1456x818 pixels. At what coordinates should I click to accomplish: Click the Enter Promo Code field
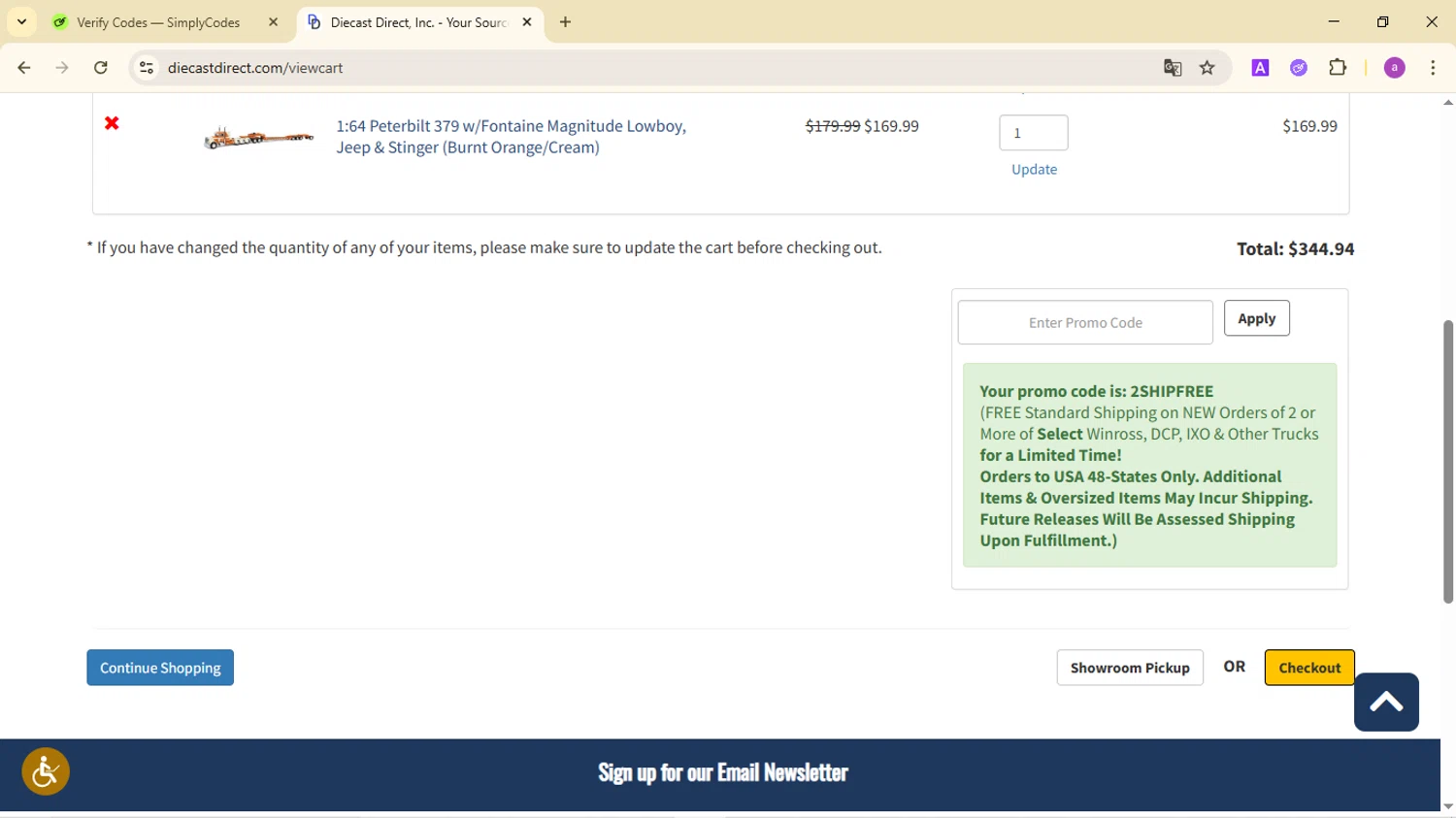pos(1085,322)
